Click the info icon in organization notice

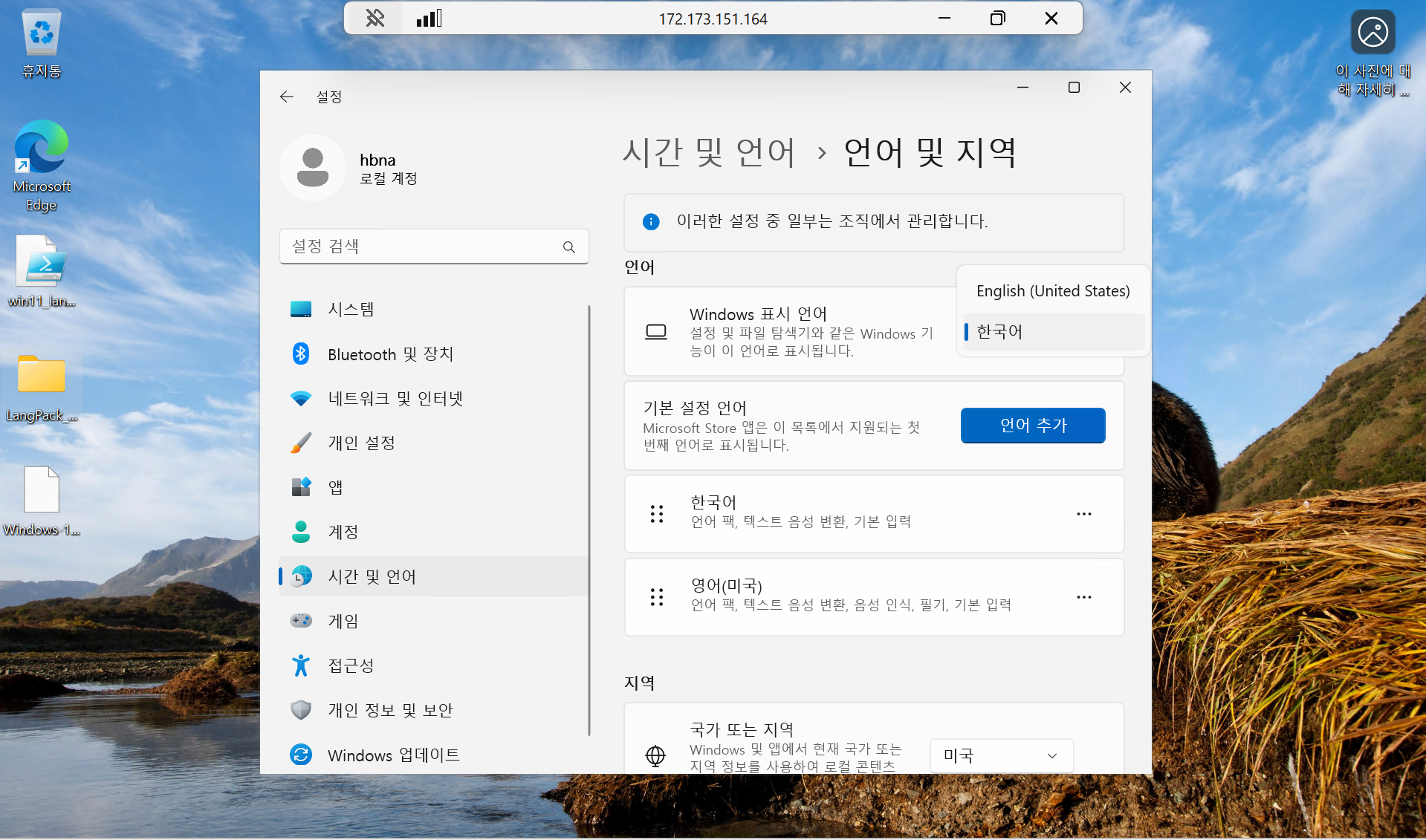click(x=651, y=221)
